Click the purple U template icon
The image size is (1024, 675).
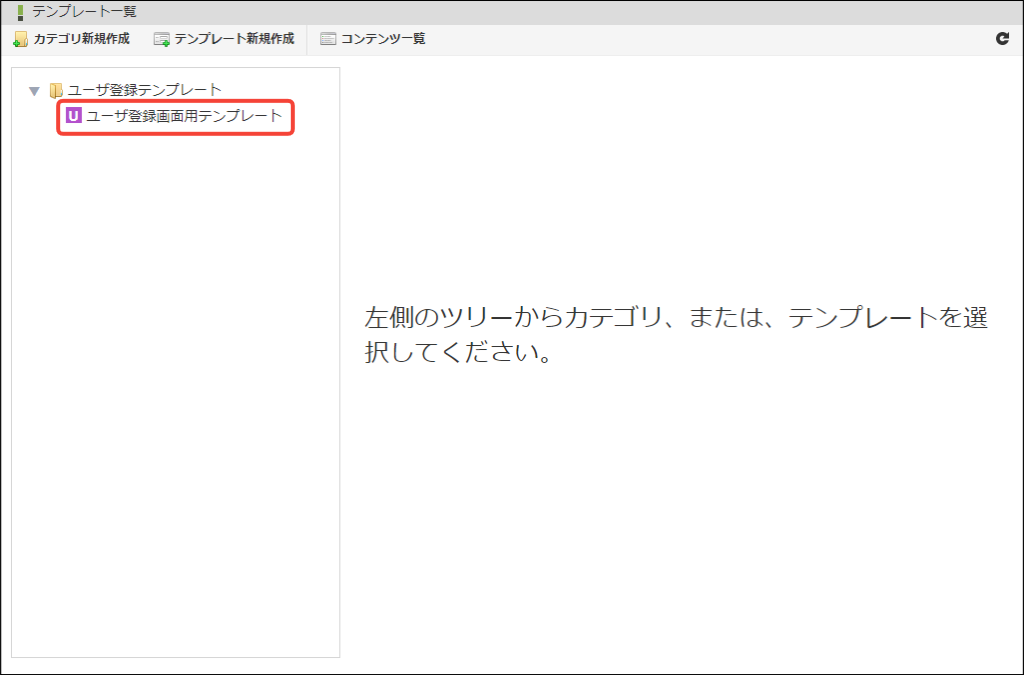tap(73, 116)
